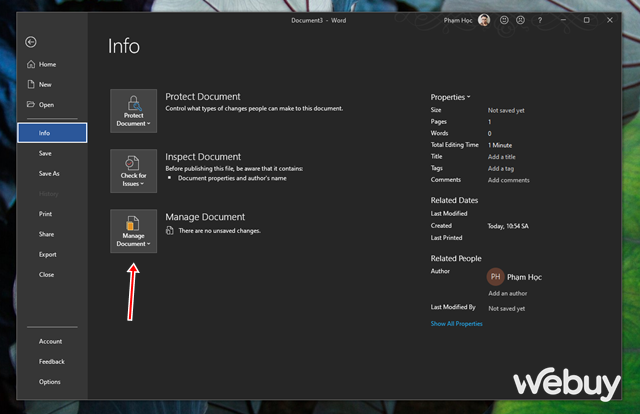Open the Print page
Image resolution: width=640 pixels, height=414 pixels.
(x=45, y=214)
